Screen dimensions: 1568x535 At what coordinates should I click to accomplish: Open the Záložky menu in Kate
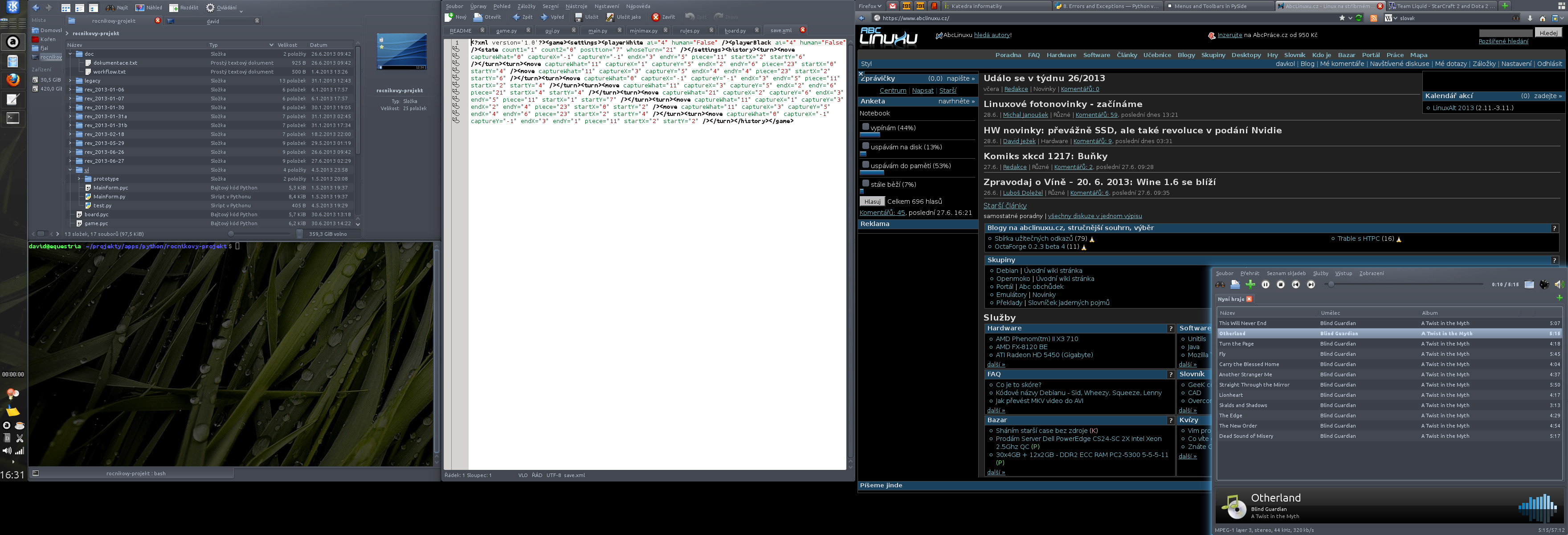click(x=526, y=6)
